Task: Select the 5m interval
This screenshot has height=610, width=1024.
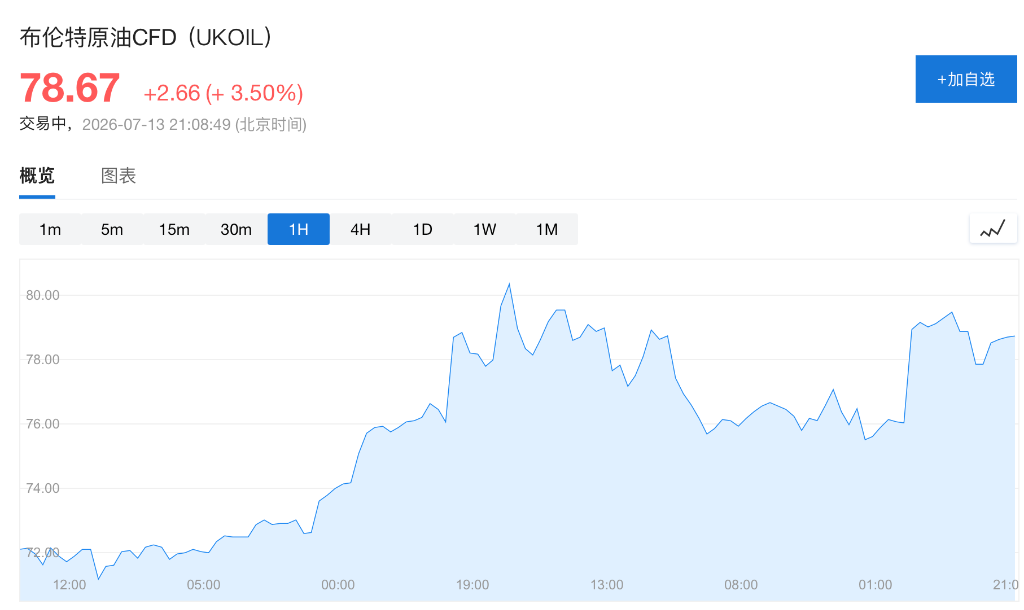Action: (112, 229)
